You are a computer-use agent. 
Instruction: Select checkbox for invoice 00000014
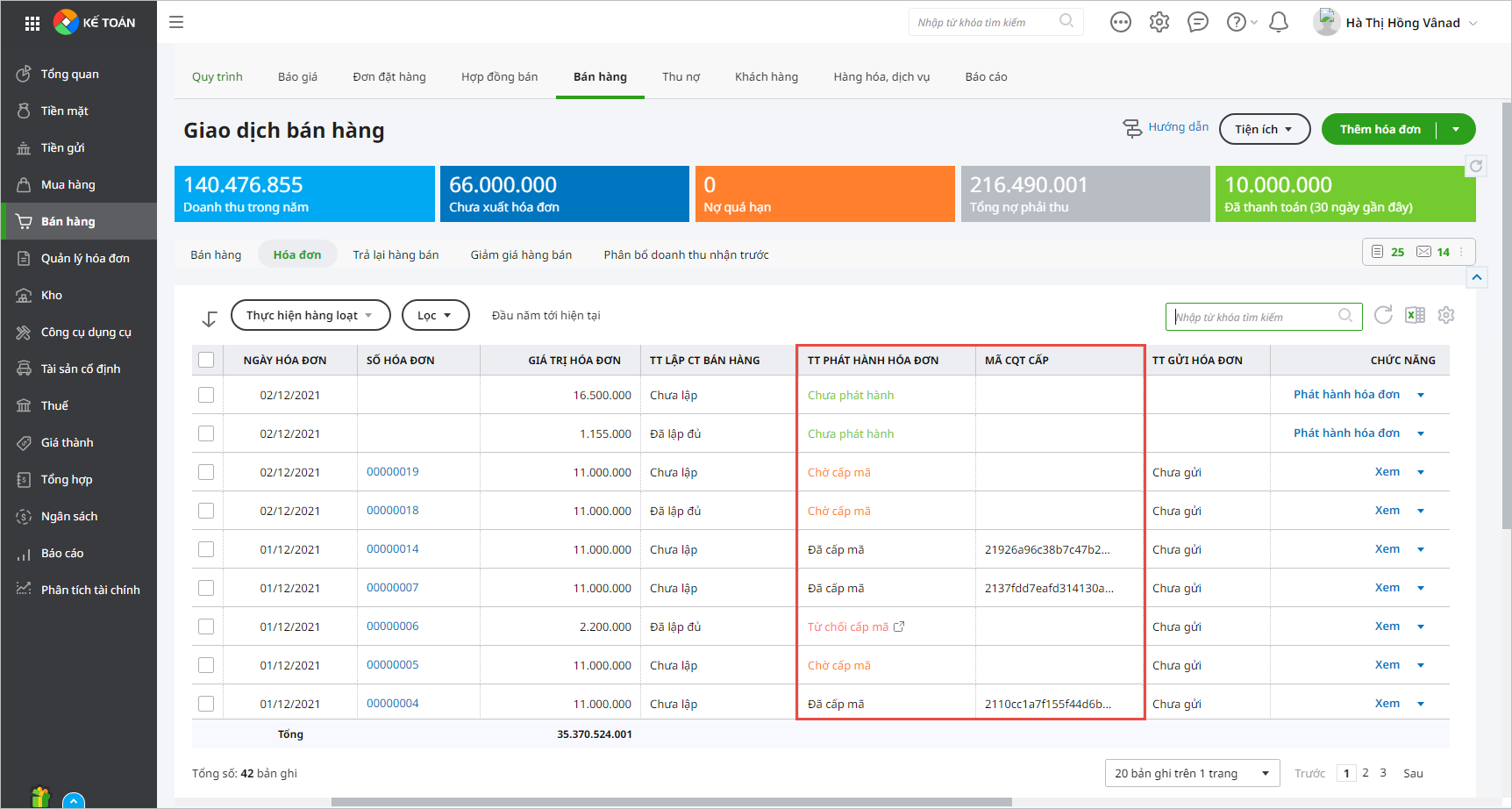tap(206, 549)
